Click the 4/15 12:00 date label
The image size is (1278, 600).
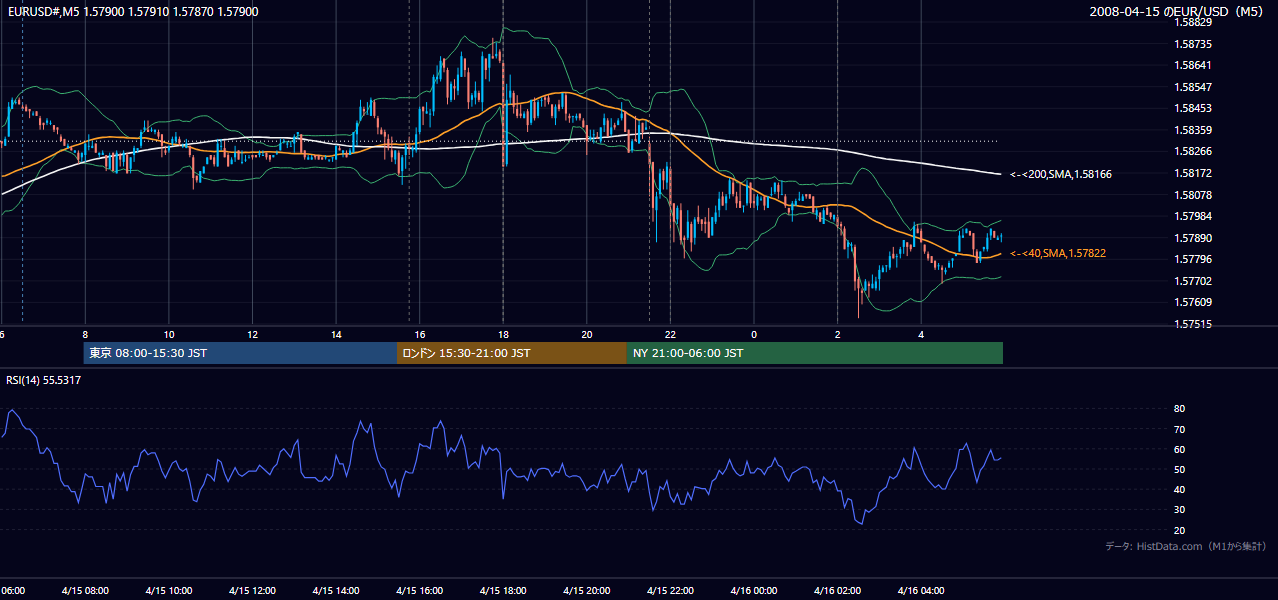coord(252,591)
